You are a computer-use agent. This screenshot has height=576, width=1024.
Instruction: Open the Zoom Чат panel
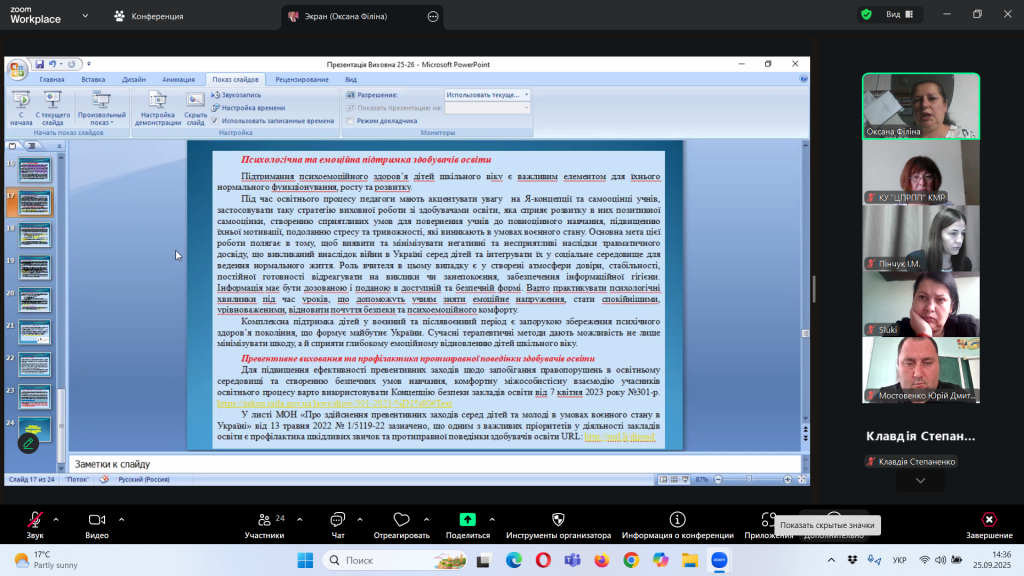(337, 521)
